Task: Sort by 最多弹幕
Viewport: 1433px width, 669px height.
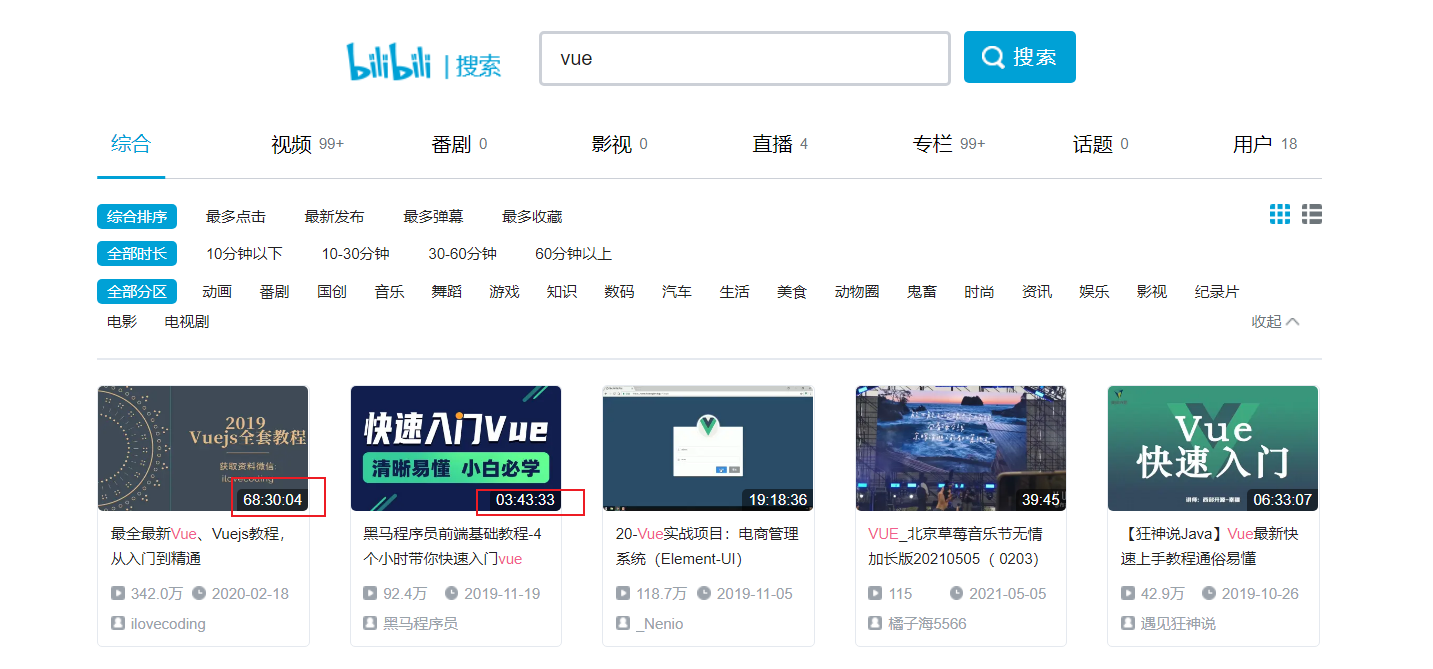Action: (x=433, y=216)
